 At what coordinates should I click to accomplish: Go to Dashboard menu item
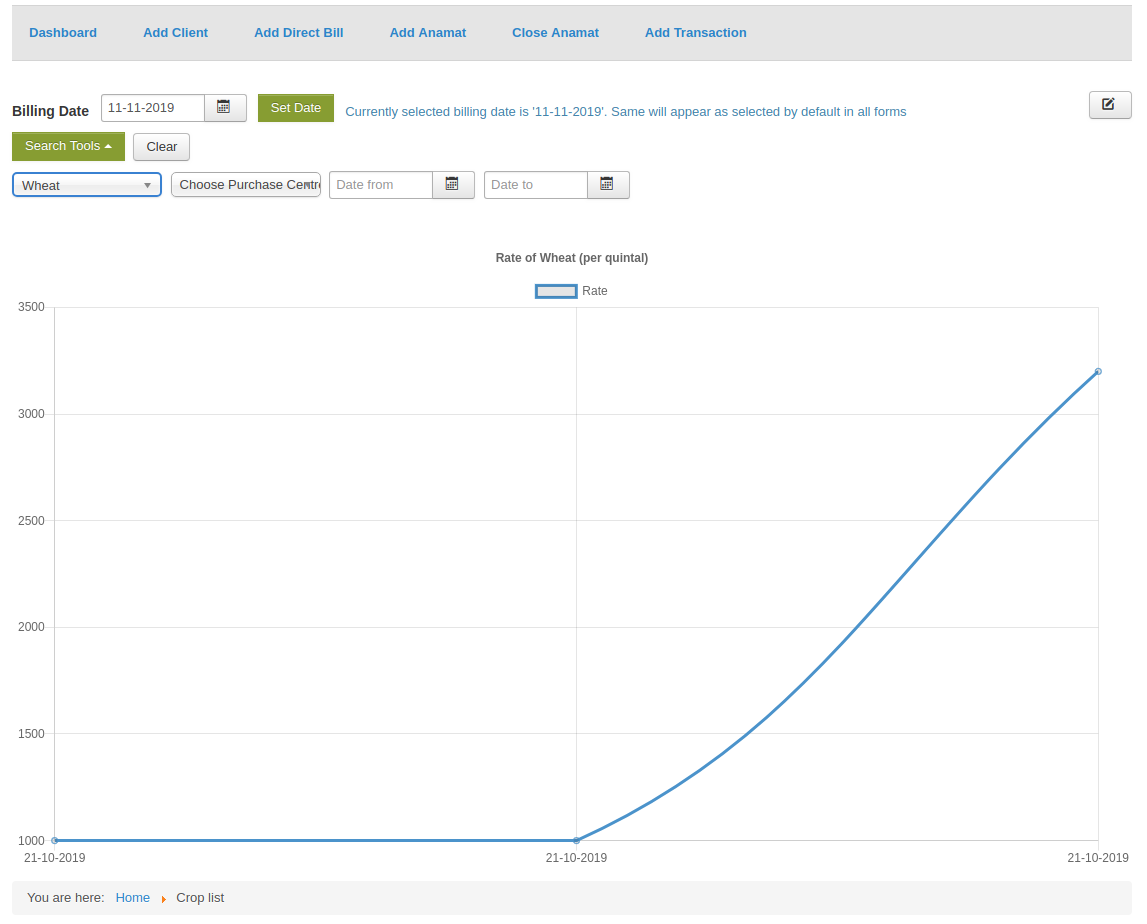click(x=63, y=33)
